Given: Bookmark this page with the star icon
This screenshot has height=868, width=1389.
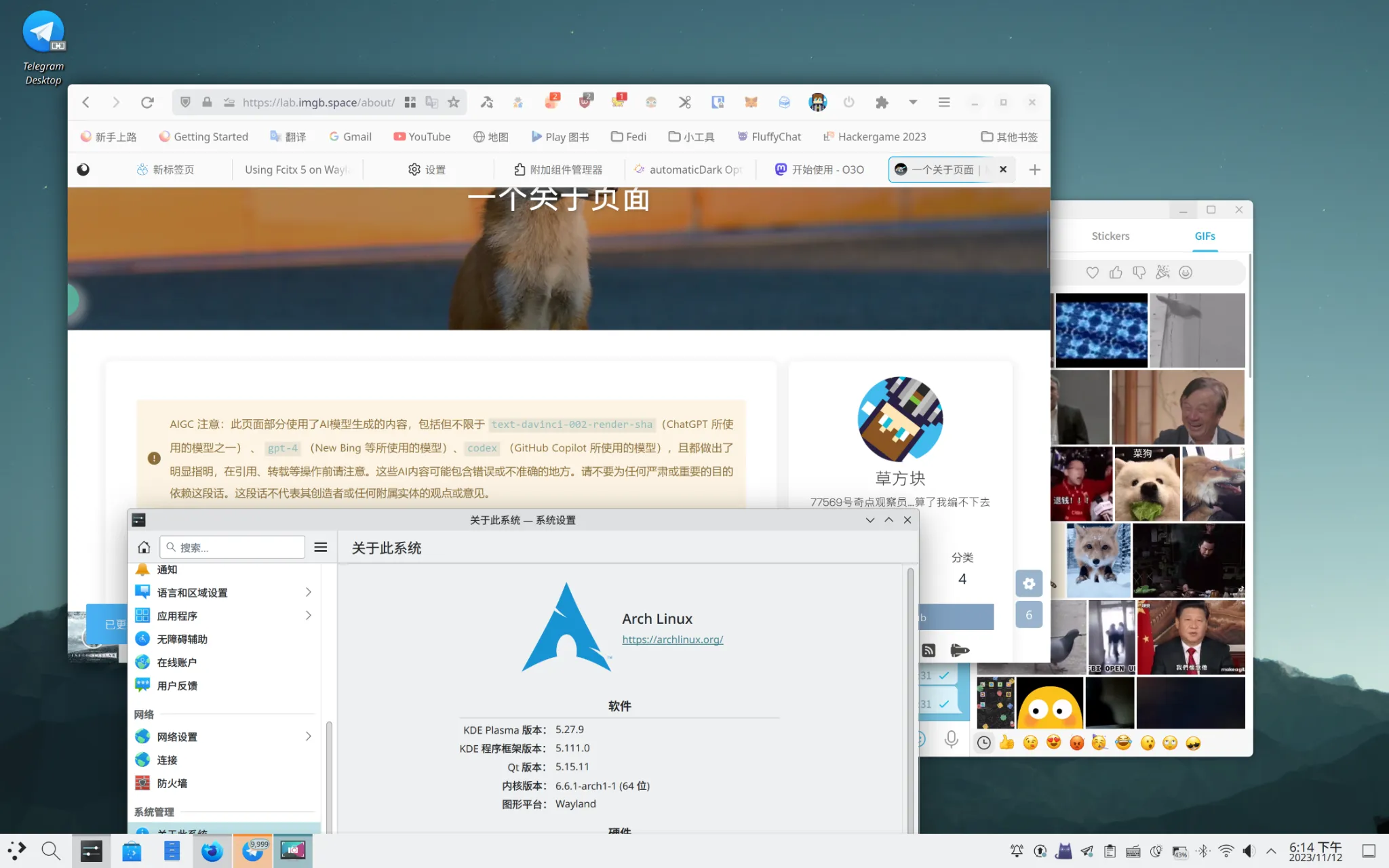Looking at the screenshot, I should [454, 102].
